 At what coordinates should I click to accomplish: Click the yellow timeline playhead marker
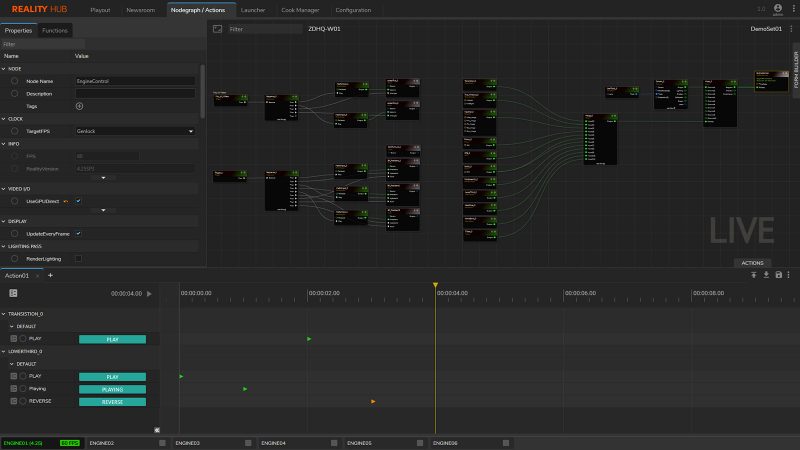(x=435, y=285)
